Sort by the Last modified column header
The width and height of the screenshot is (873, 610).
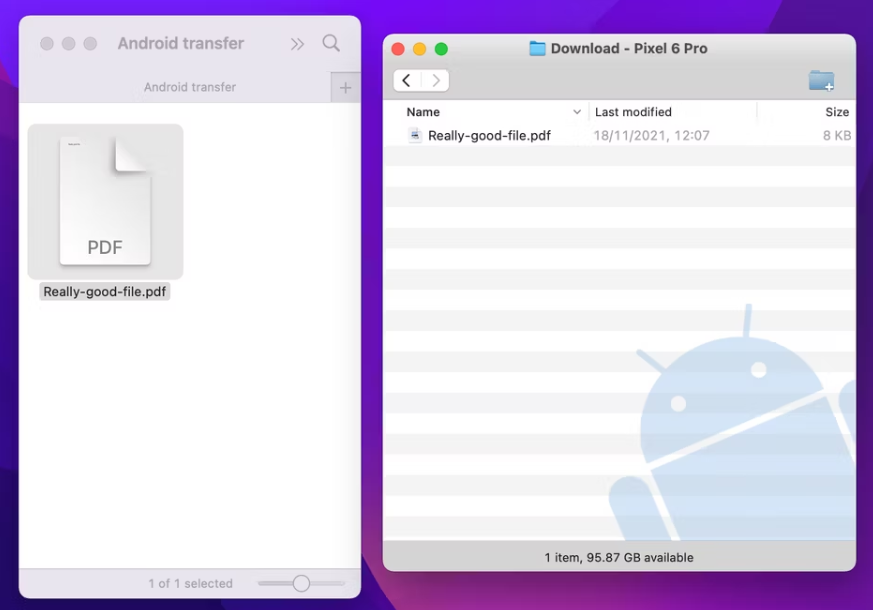pos(633,112)
